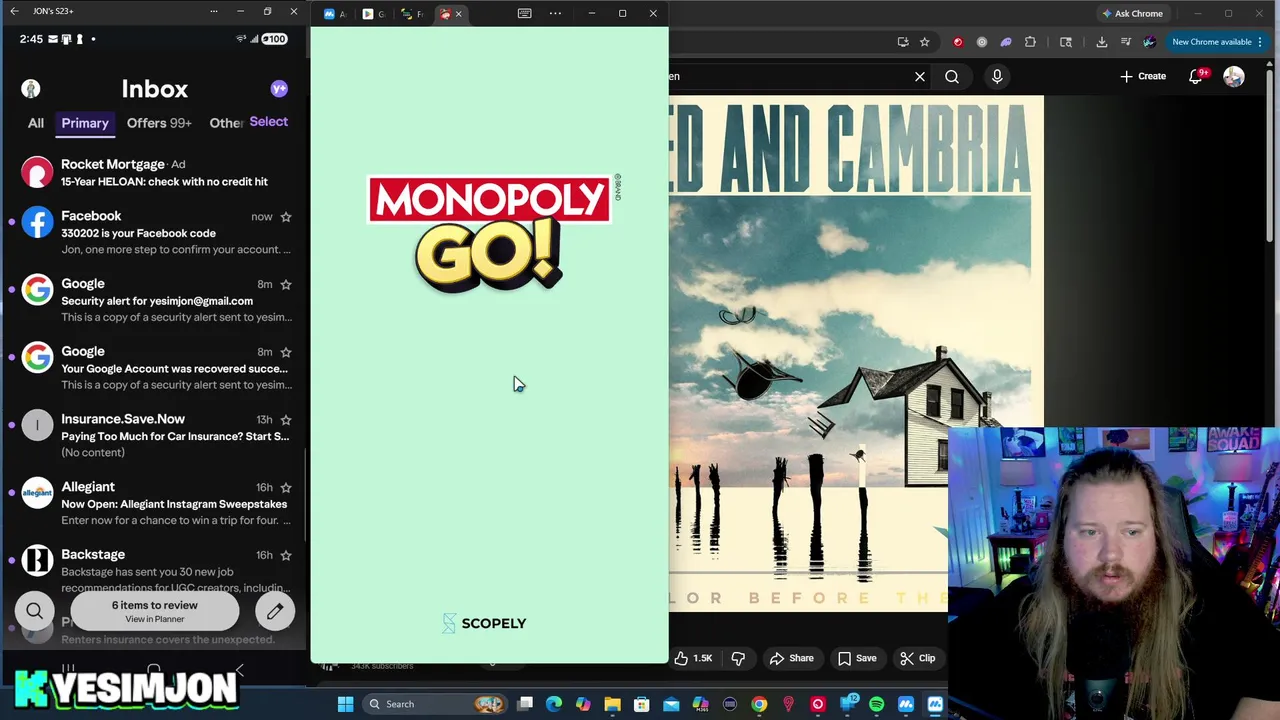Viewport: 1280px width, 720px height.
Task: Star the Insurance.Save.Now email
Action: point(286,420)
